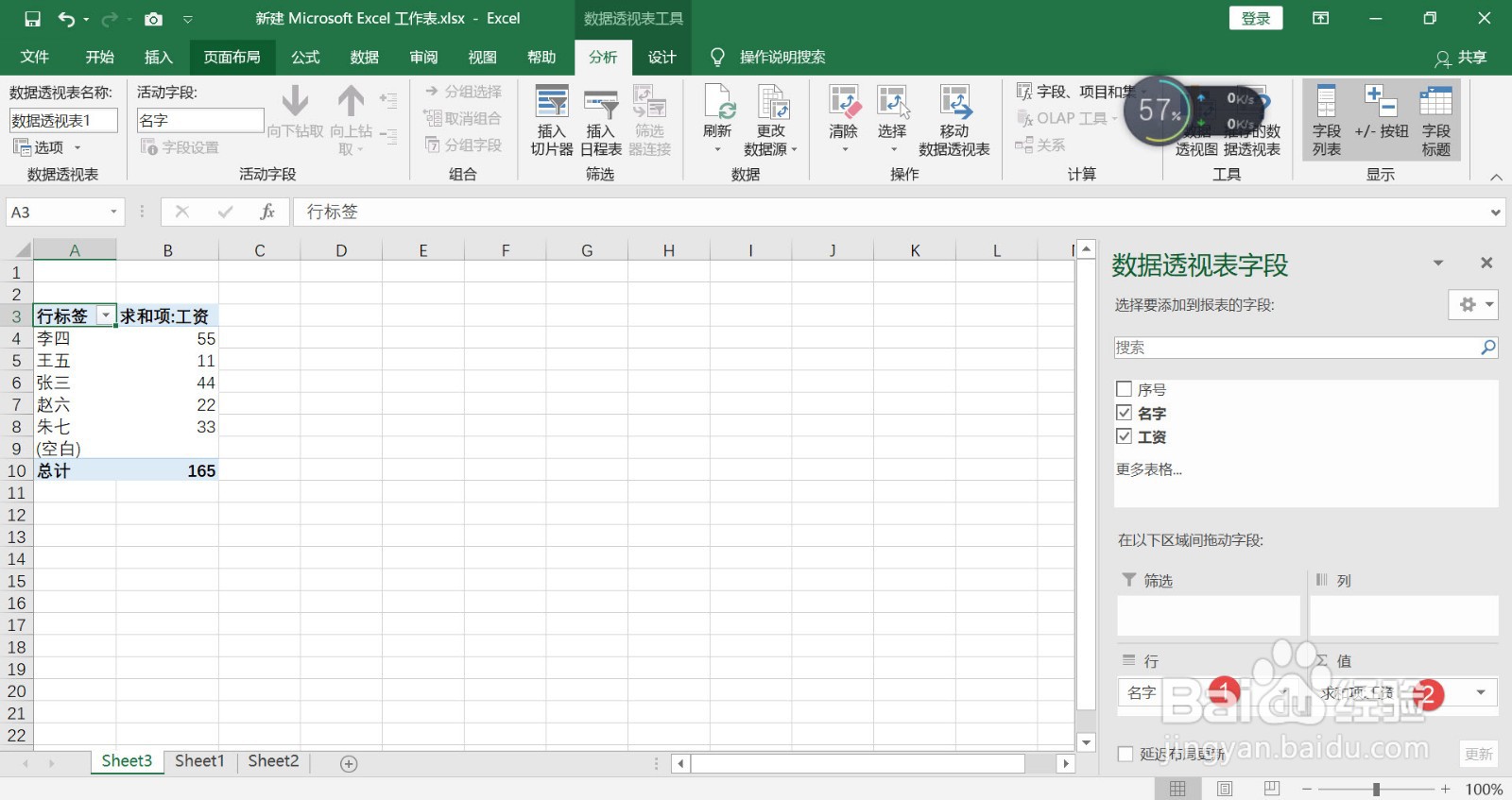This screenshot has width=1512, height=800.
Task: Click the 更多表格... link
Action: coord(1149,469)
